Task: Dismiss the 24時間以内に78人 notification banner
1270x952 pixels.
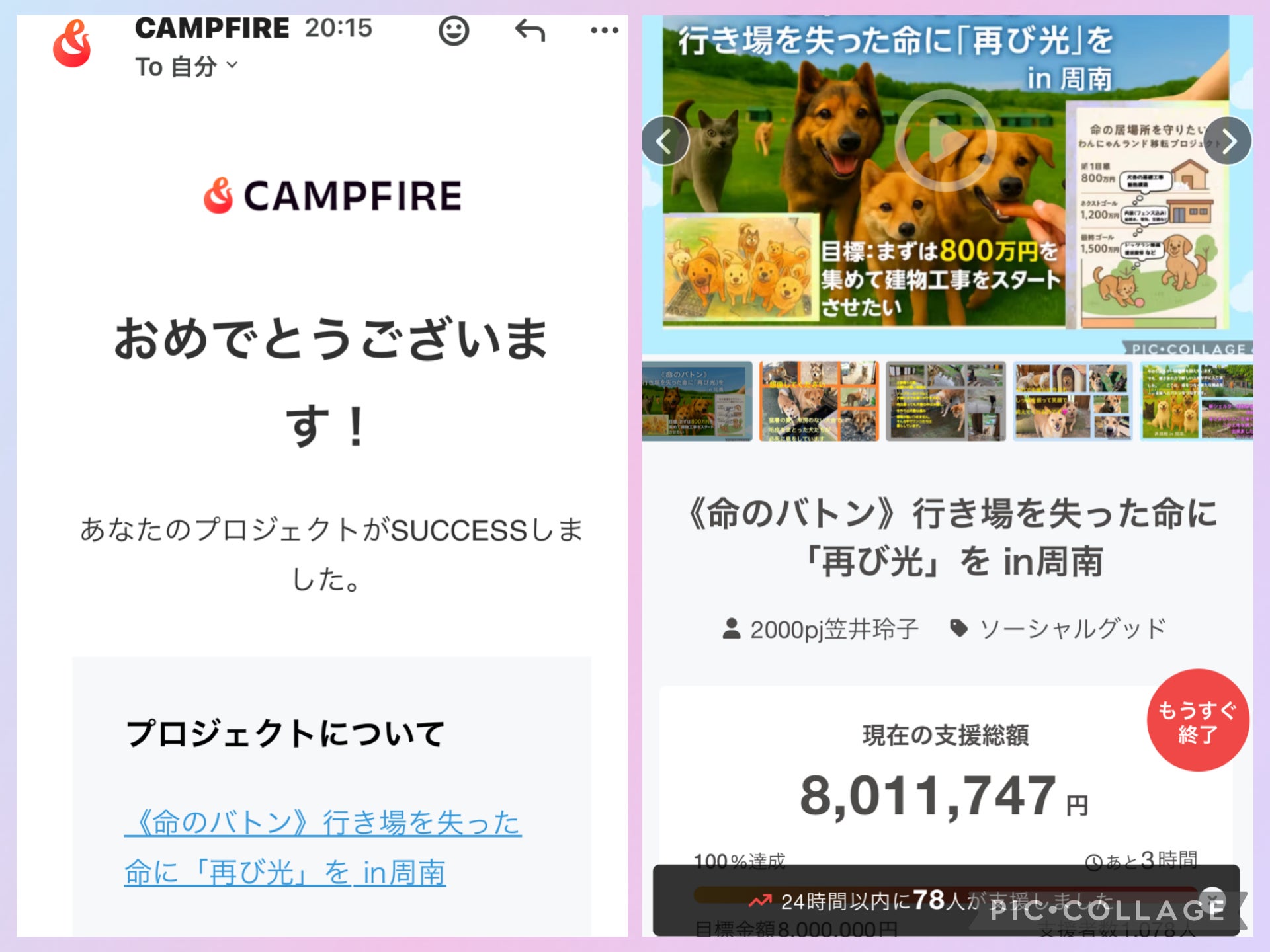Action: pos(1212,899)
